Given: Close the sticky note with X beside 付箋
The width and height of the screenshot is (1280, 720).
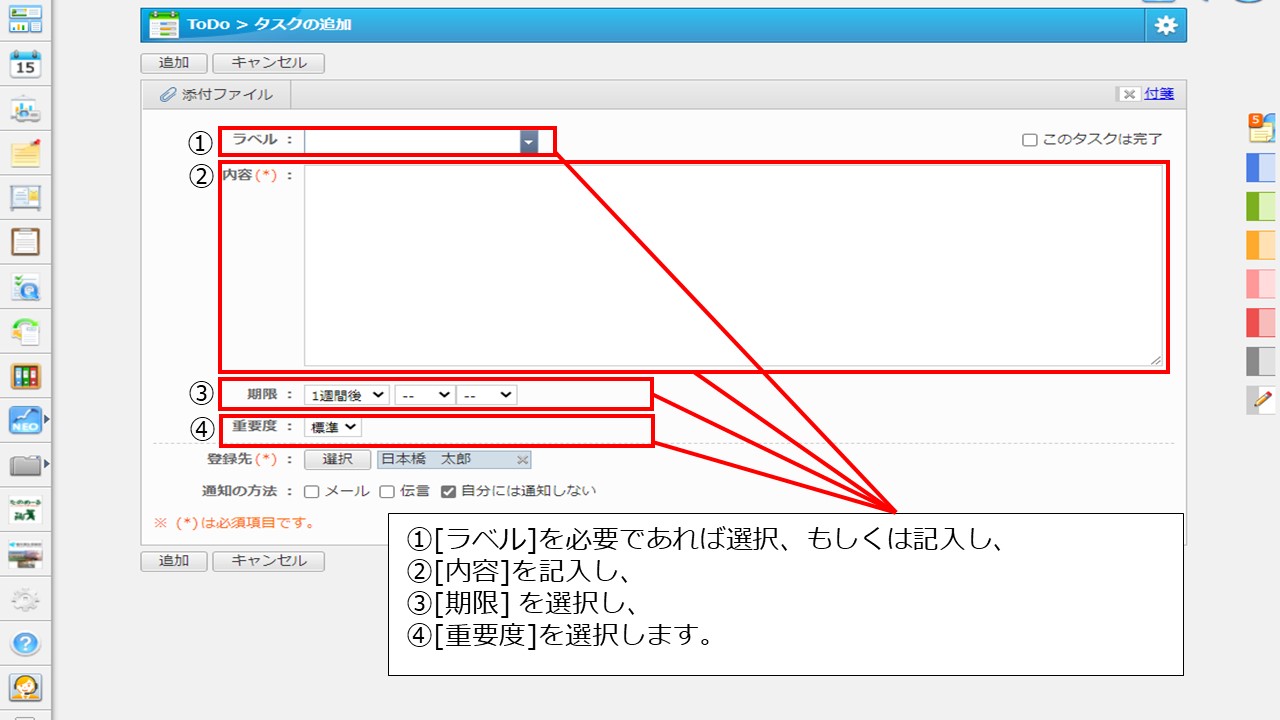Looking at the screenshot, I should pos(1129,94).
